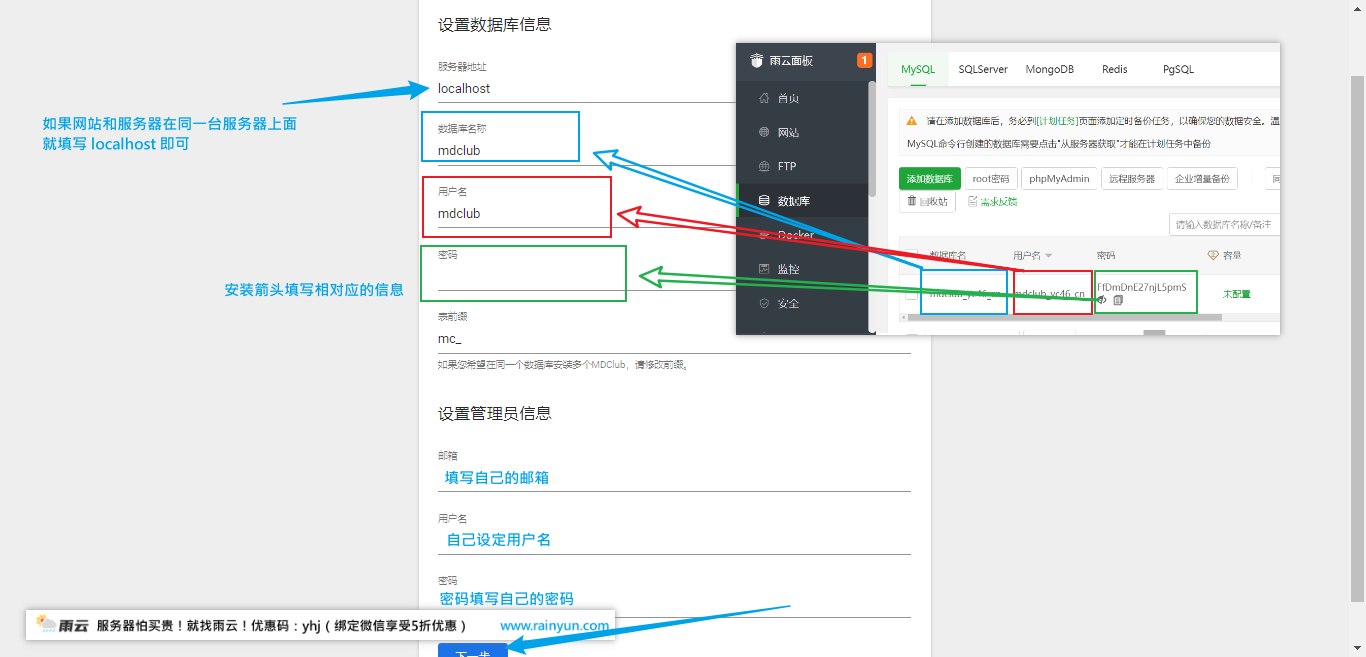
Task: Click the administrator password input field
Action: click(674, 602)
